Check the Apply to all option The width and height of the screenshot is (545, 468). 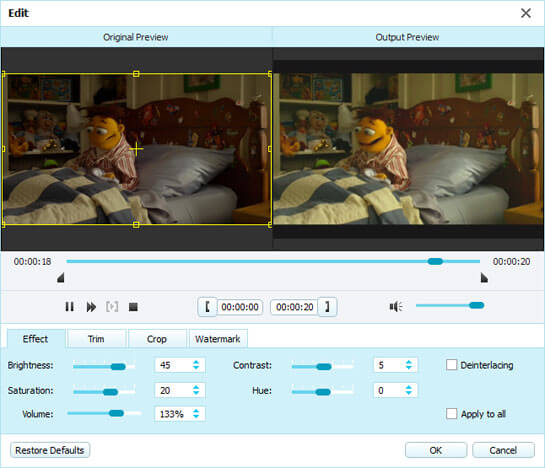(x=452, y=413)
